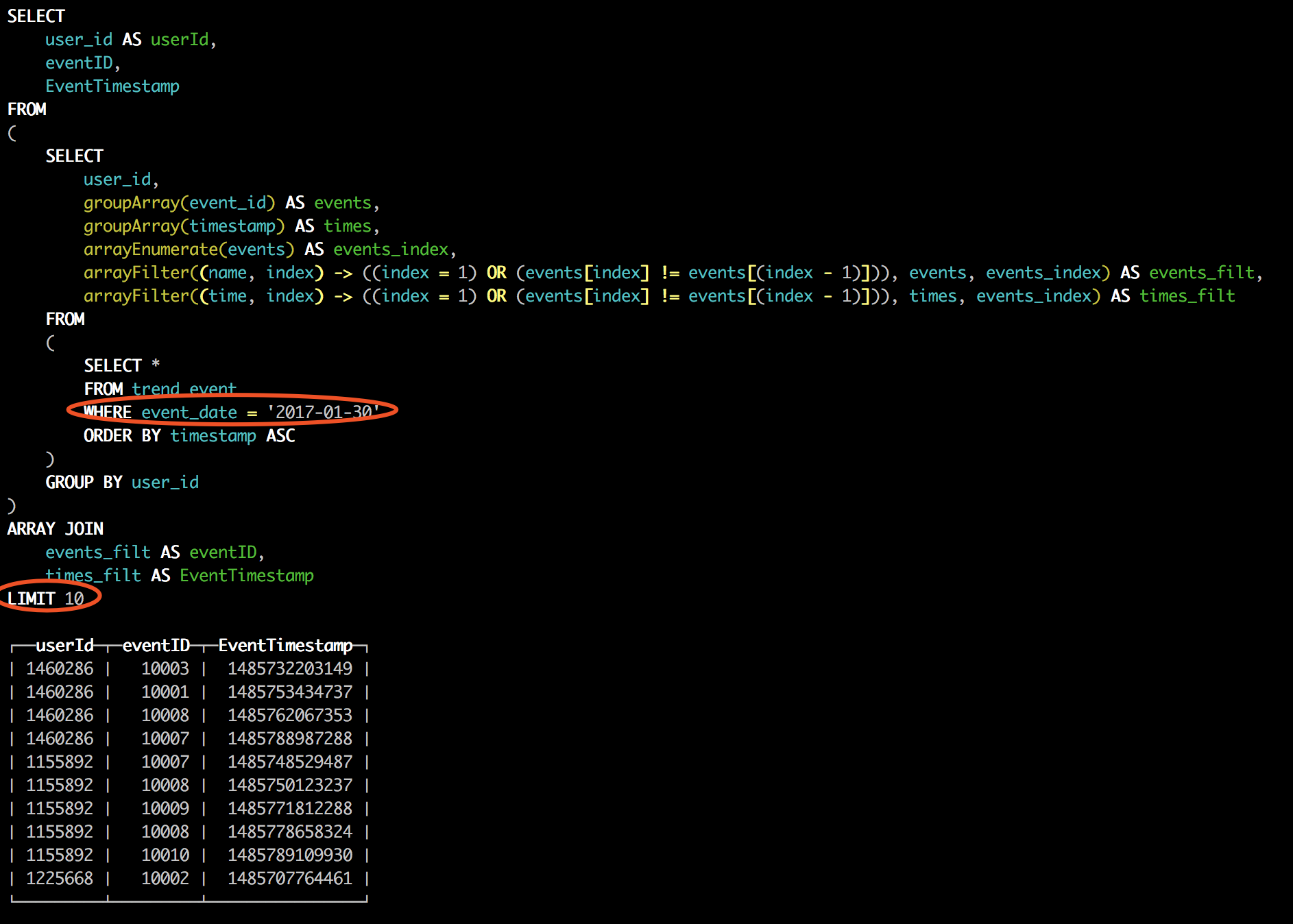Viewport: 1293px width, 924px height.
Task: Select timestamp value 1485732203149
Action: [289, 668]
